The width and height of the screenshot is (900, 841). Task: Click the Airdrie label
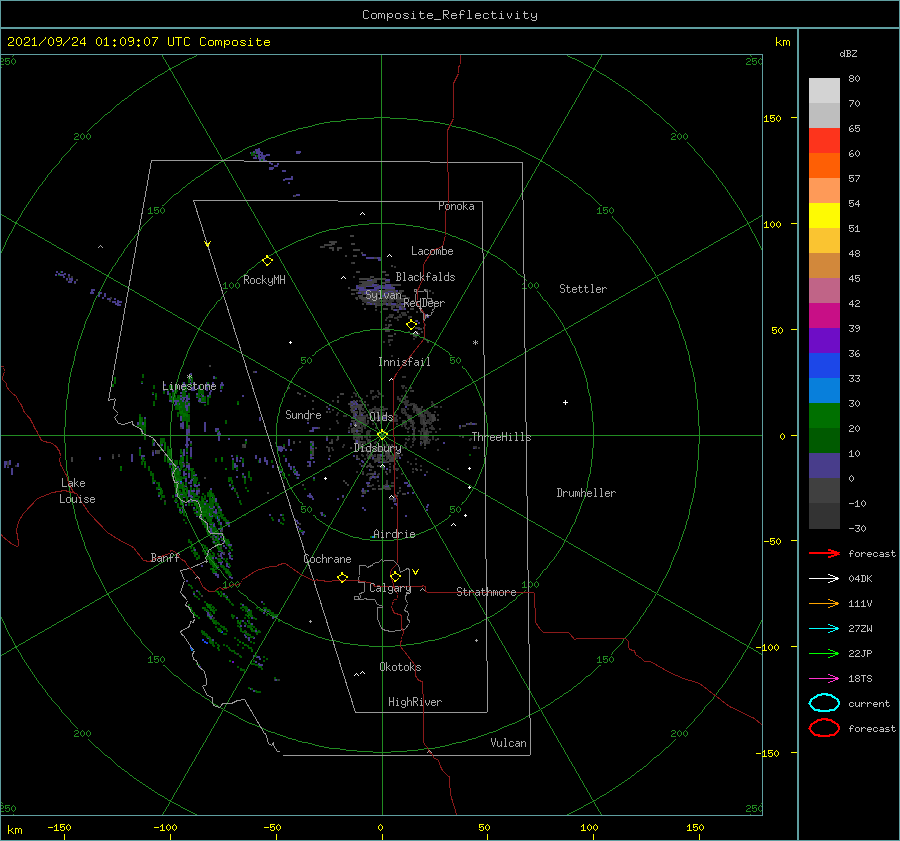(394, 534)
